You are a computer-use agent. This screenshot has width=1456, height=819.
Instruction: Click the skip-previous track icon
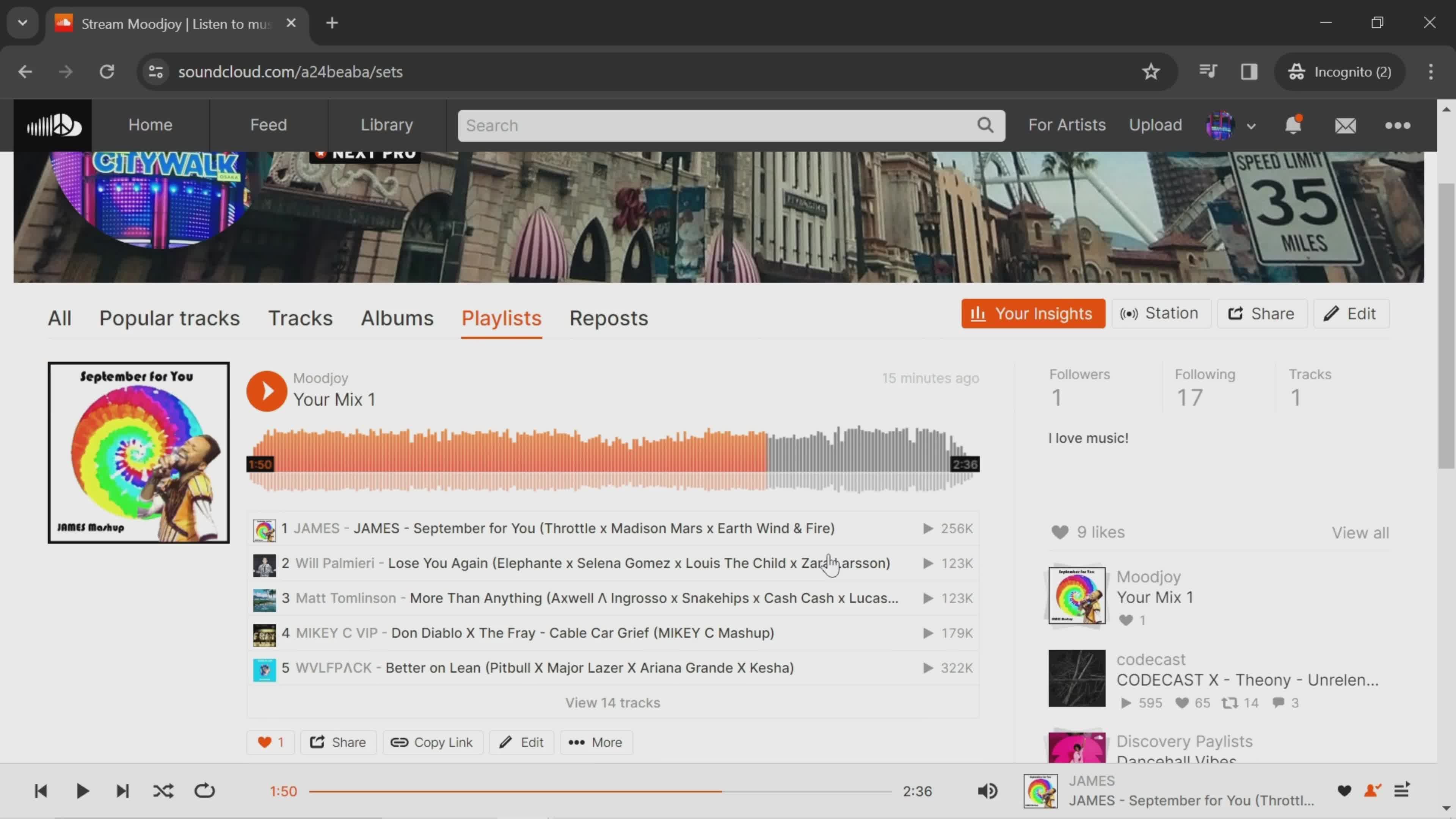41,791
